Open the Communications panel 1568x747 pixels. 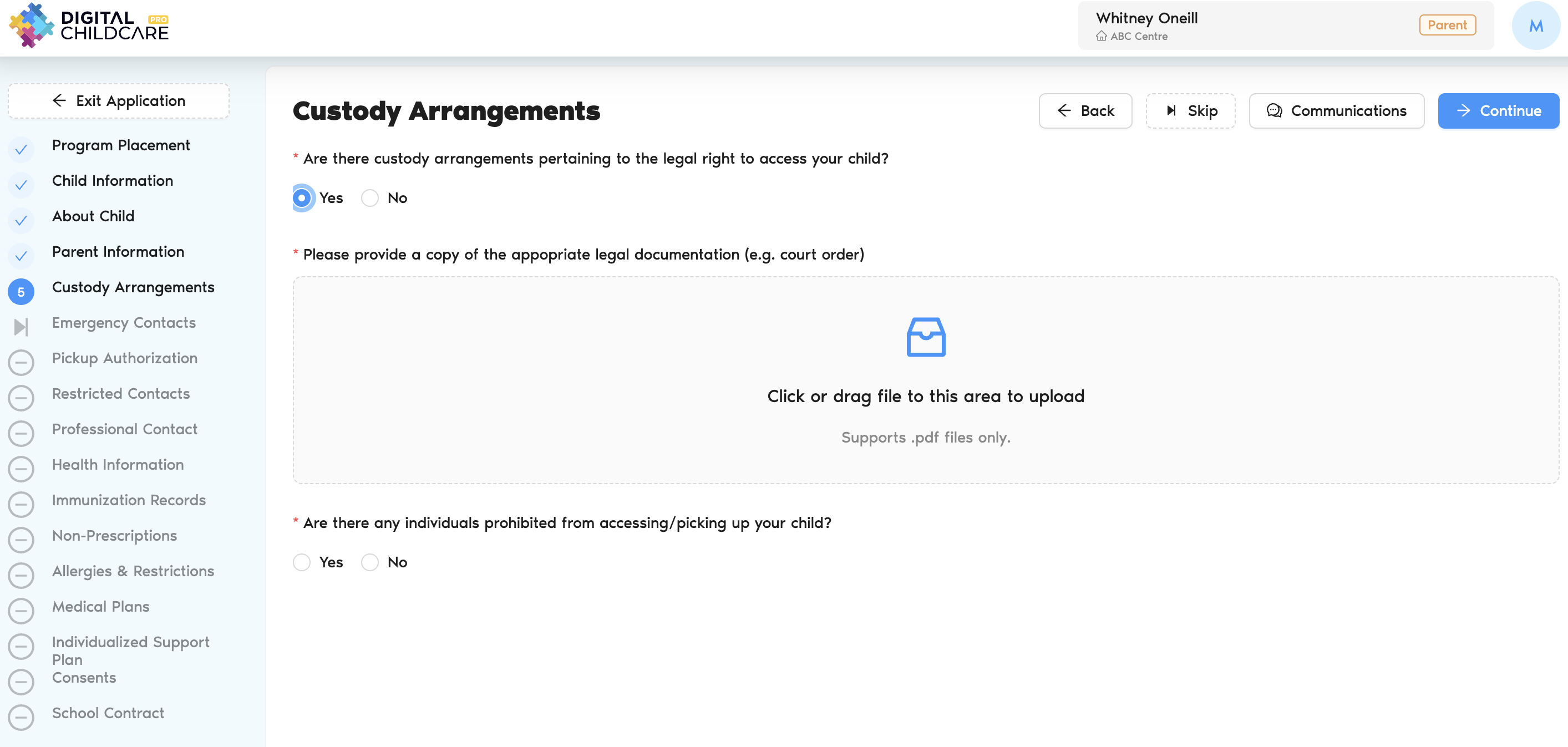coord(1336,111)
